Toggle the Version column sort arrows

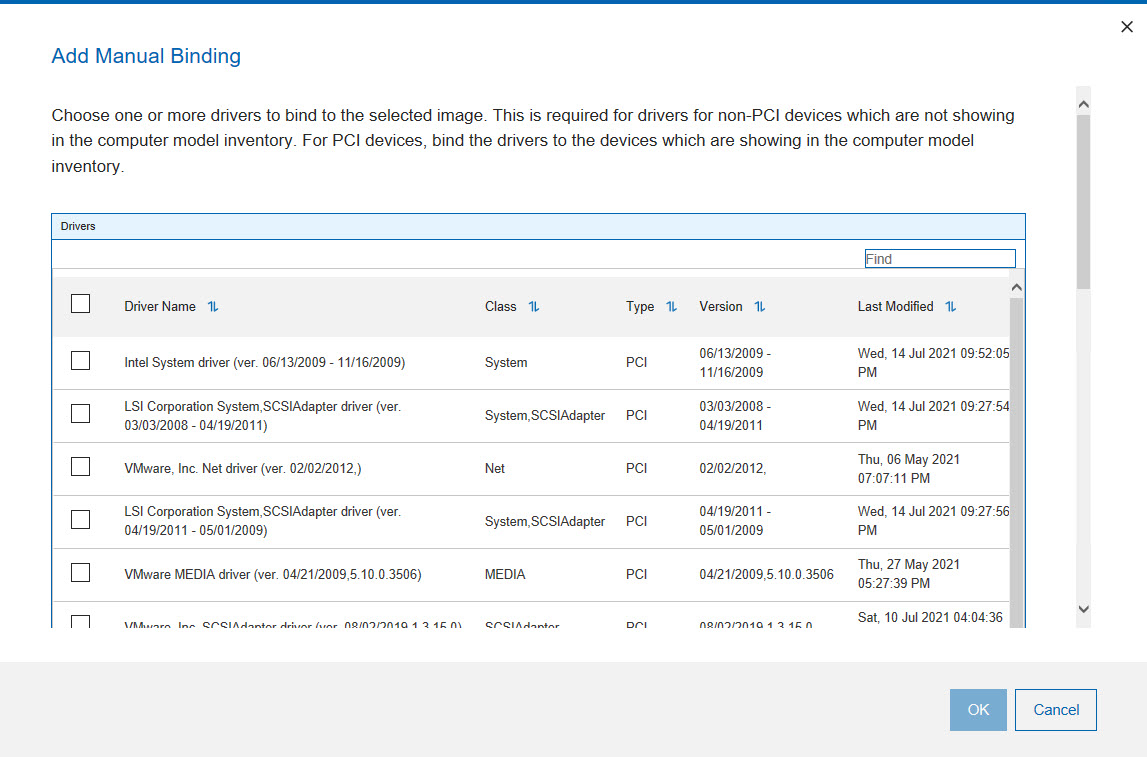[x=760, y=307]
